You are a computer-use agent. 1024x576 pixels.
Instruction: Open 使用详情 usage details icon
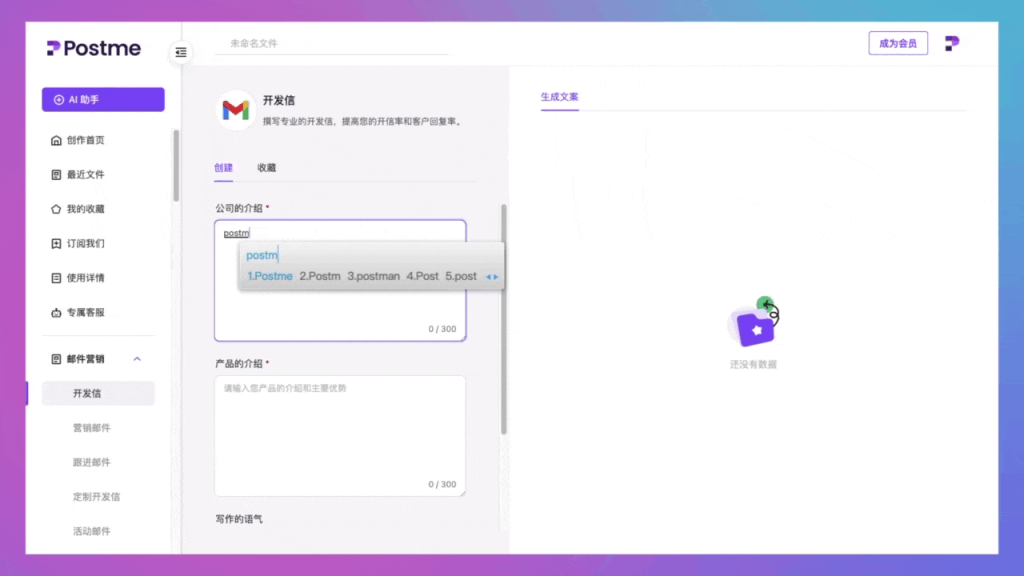coord(56,278)
